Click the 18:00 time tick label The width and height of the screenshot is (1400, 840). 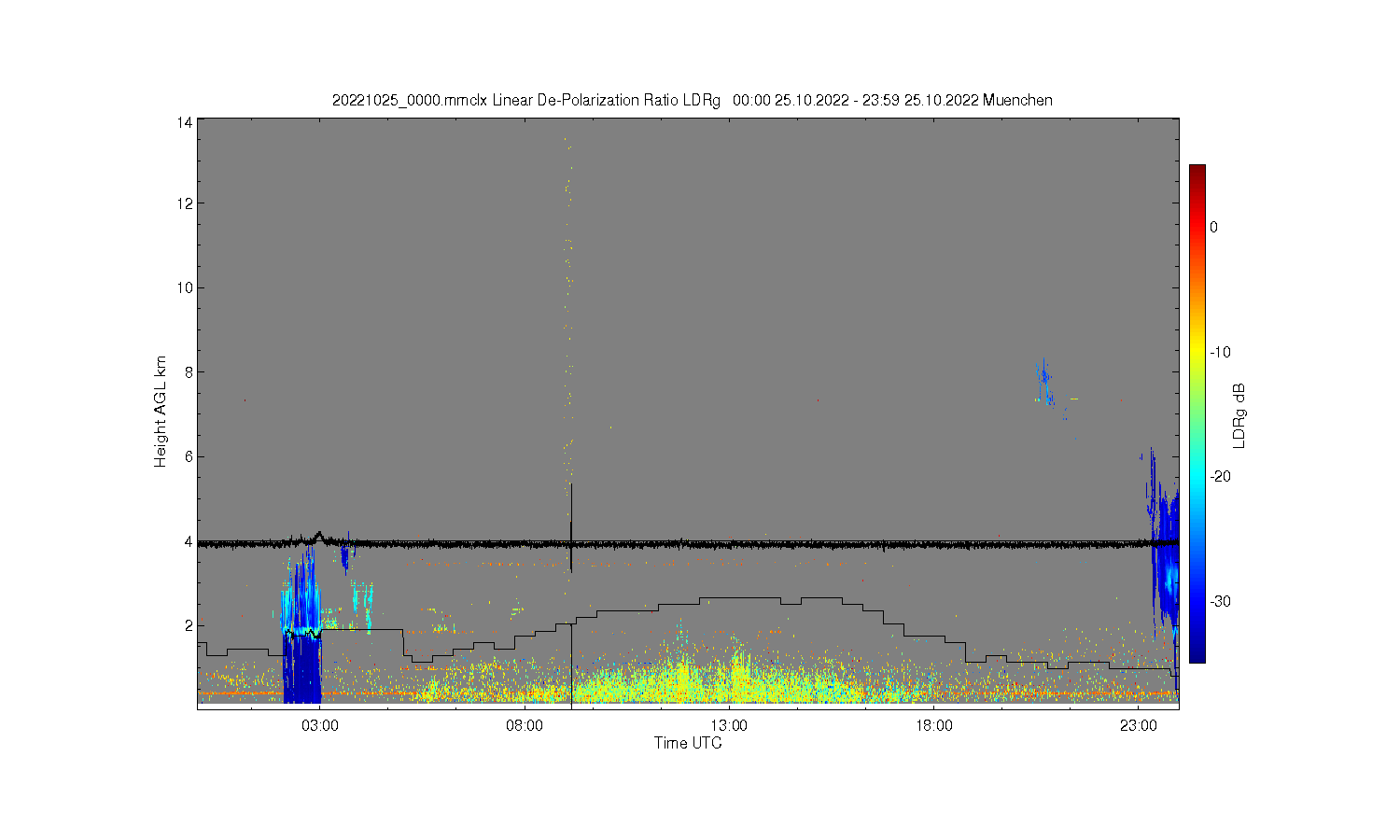coord(933,726)
